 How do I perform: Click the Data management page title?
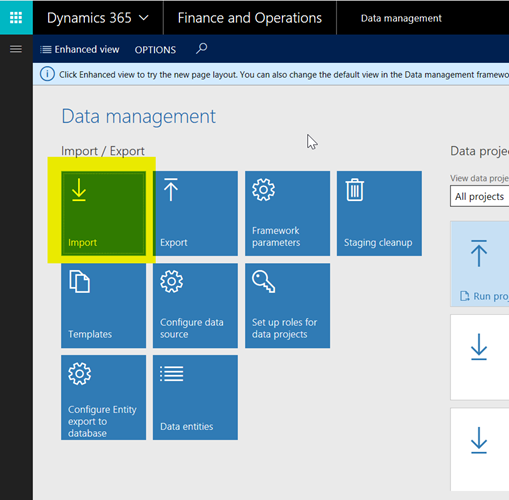139,116
